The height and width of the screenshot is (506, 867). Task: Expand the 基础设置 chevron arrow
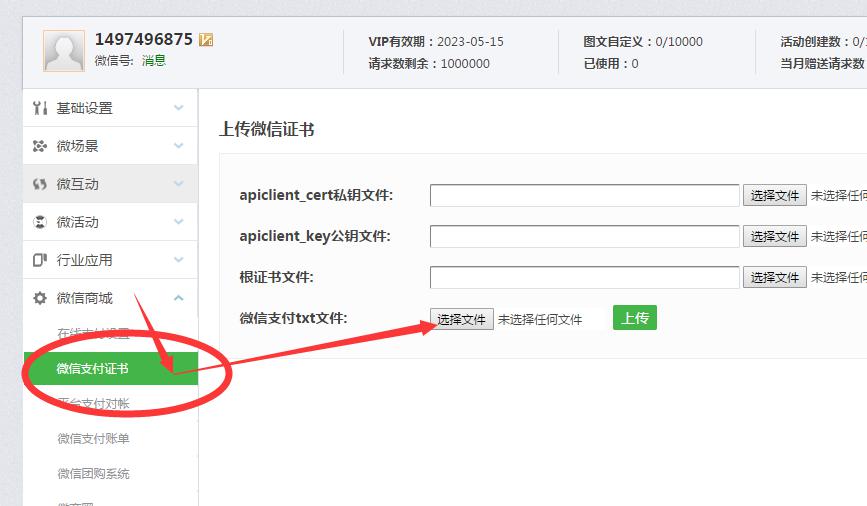[x=179, y=108]
